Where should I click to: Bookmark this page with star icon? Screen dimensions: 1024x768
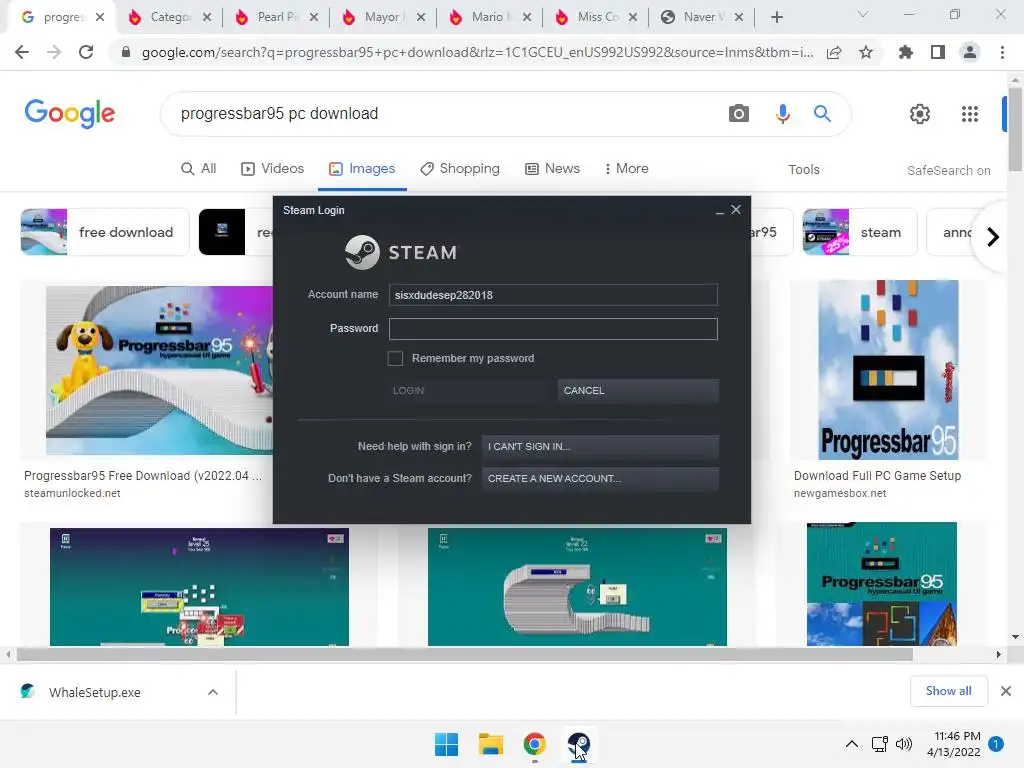pyautogui.click(x=866, y=52)
